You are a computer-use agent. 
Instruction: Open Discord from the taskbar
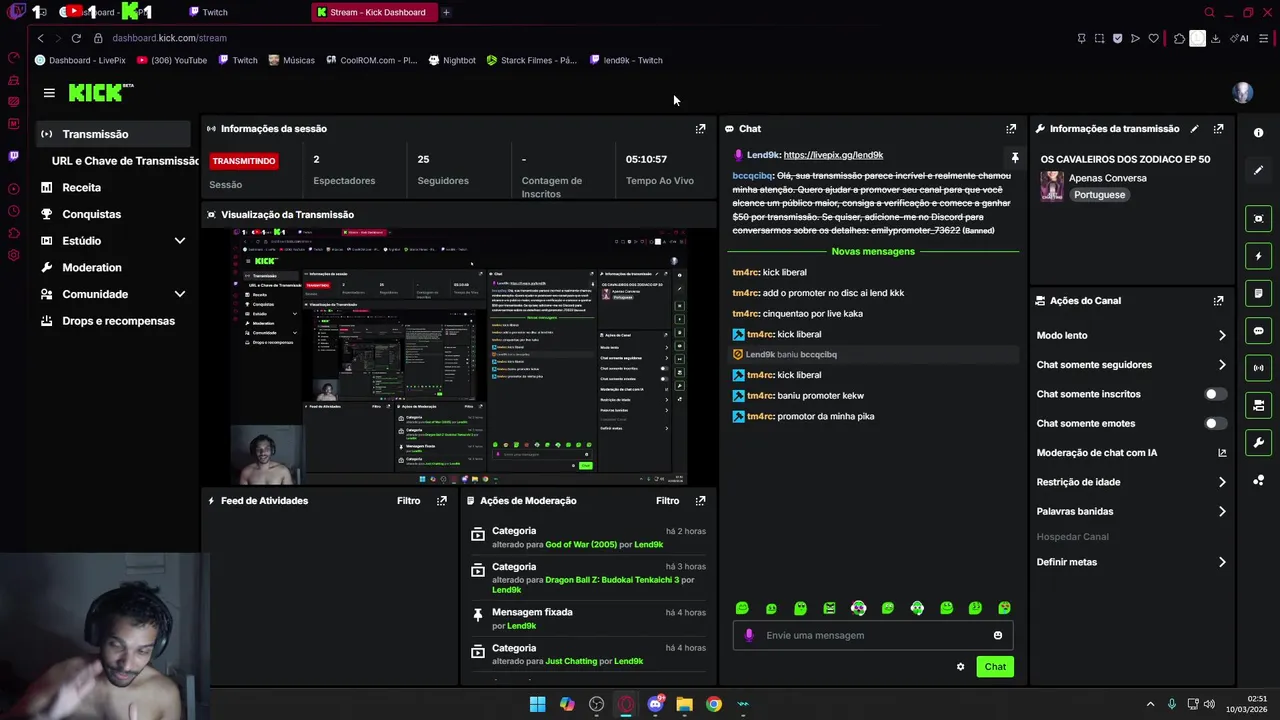point(655,704)
